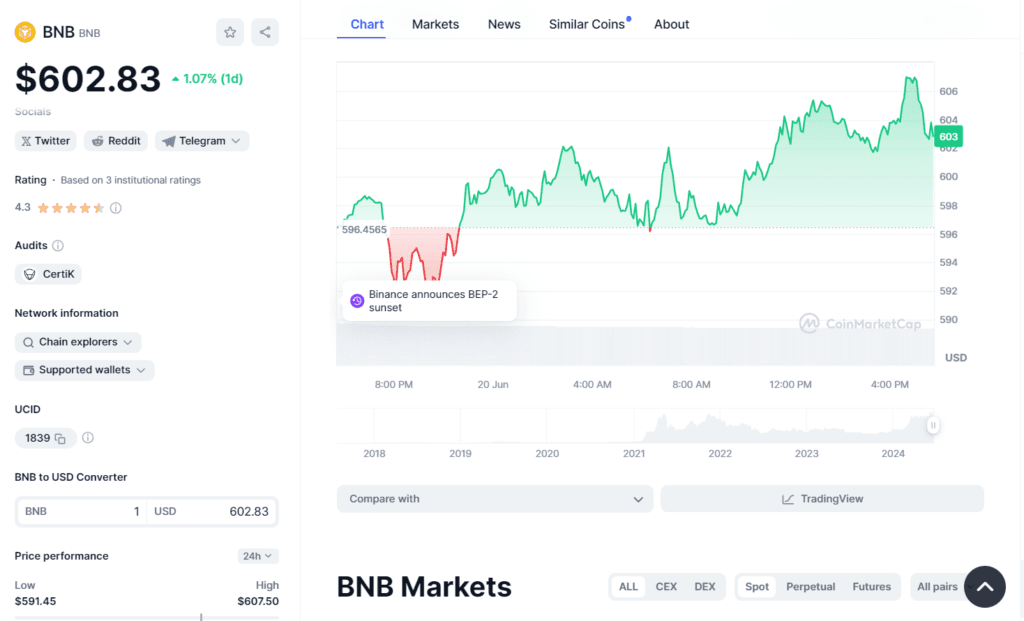Viewport: 1024px width, 621px height.
Task: Click the 1.07% (1d) change indicator
Action: (x=208, y=79)
